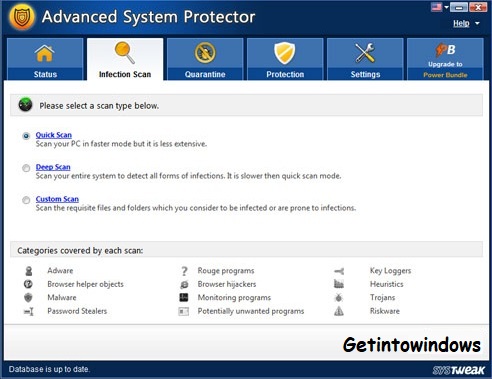Click the Heuristics label
This screenshot has width=492, height=379.
pos(386,284)
